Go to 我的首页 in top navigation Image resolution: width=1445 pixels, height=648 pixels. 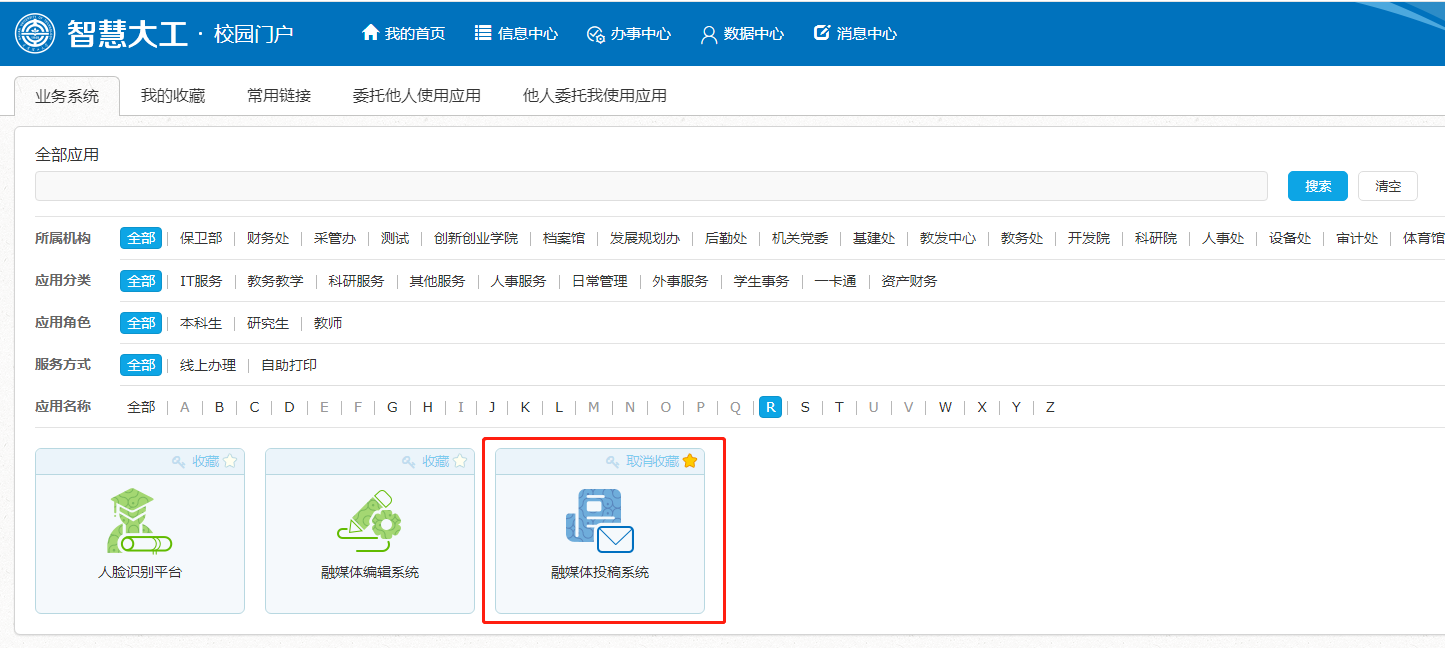[x=403, y=33]
